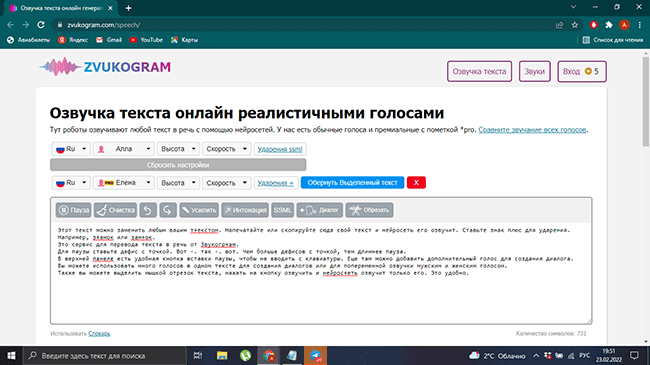Click the Усилить toolbar button
Image resolution: width=650 pixels, height=365 pixels.
(x=199, y=210)
